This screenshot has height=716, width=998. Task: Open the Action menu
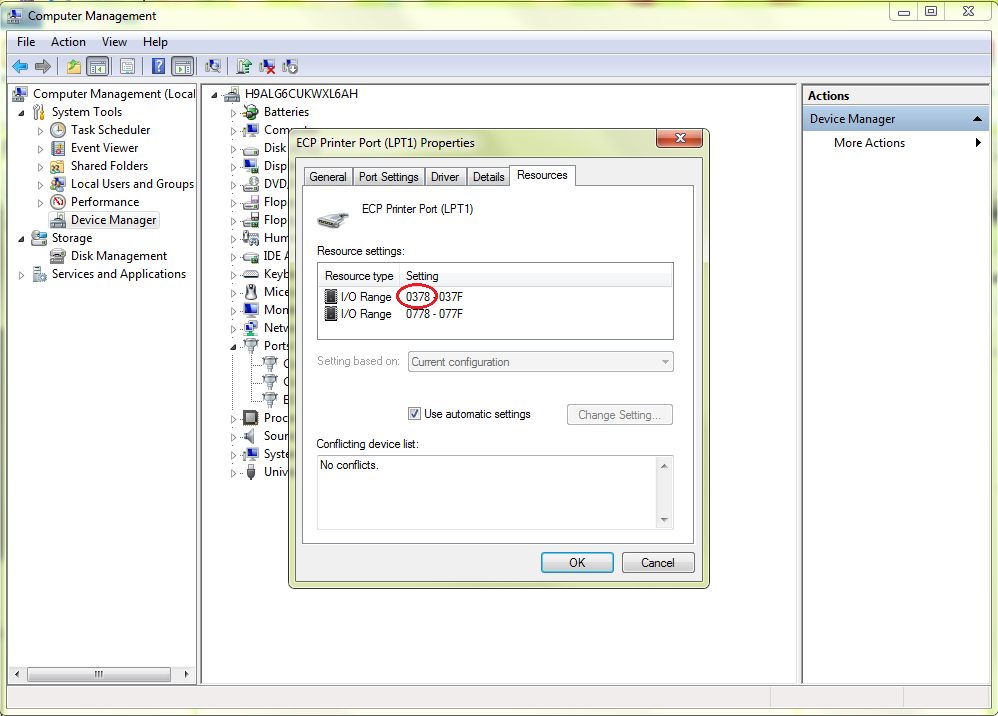[x=68, y=42]
